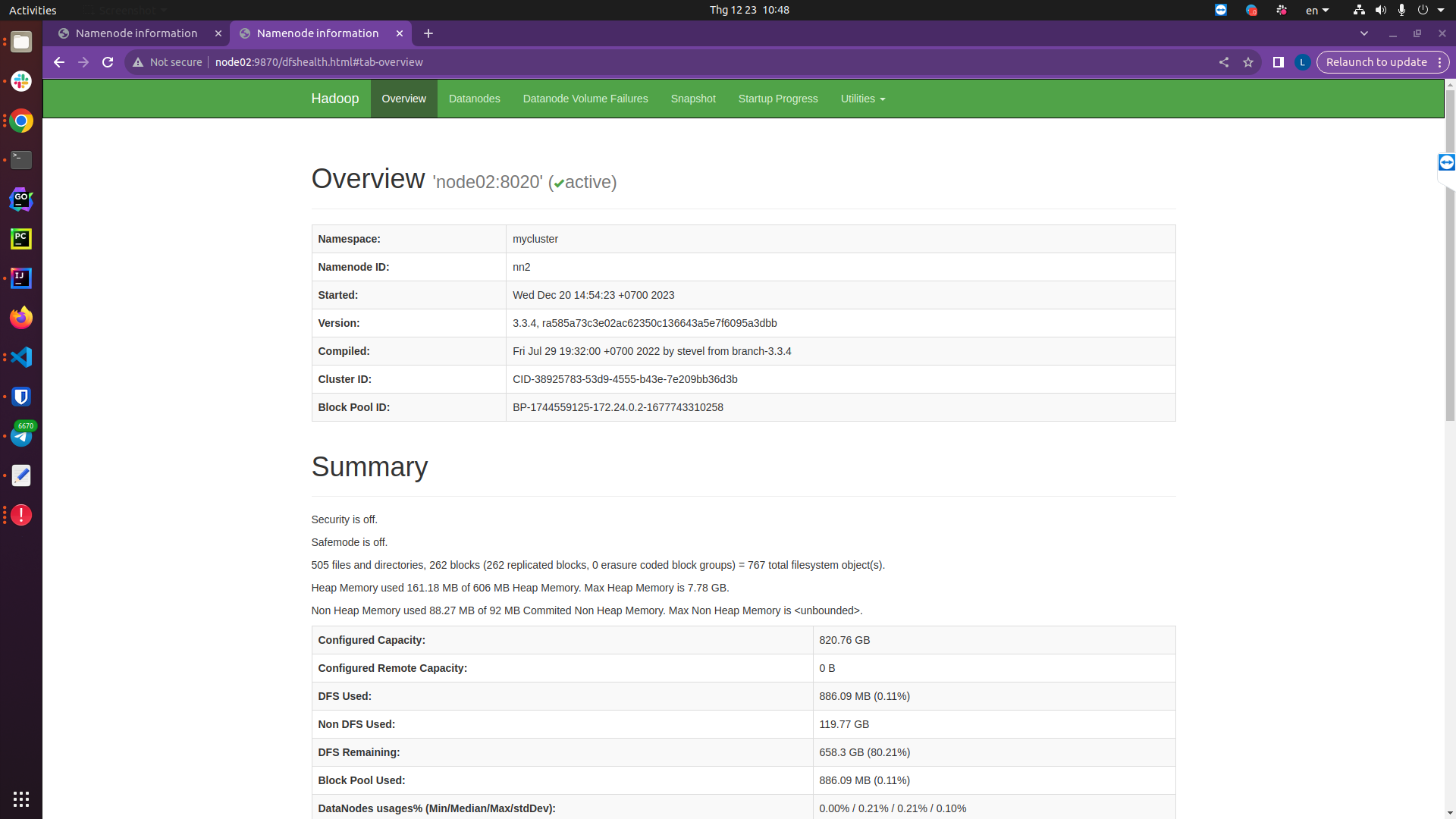Open the Startup Progress tab
The image size is (1456, 819).
click(x=778, y=99)
